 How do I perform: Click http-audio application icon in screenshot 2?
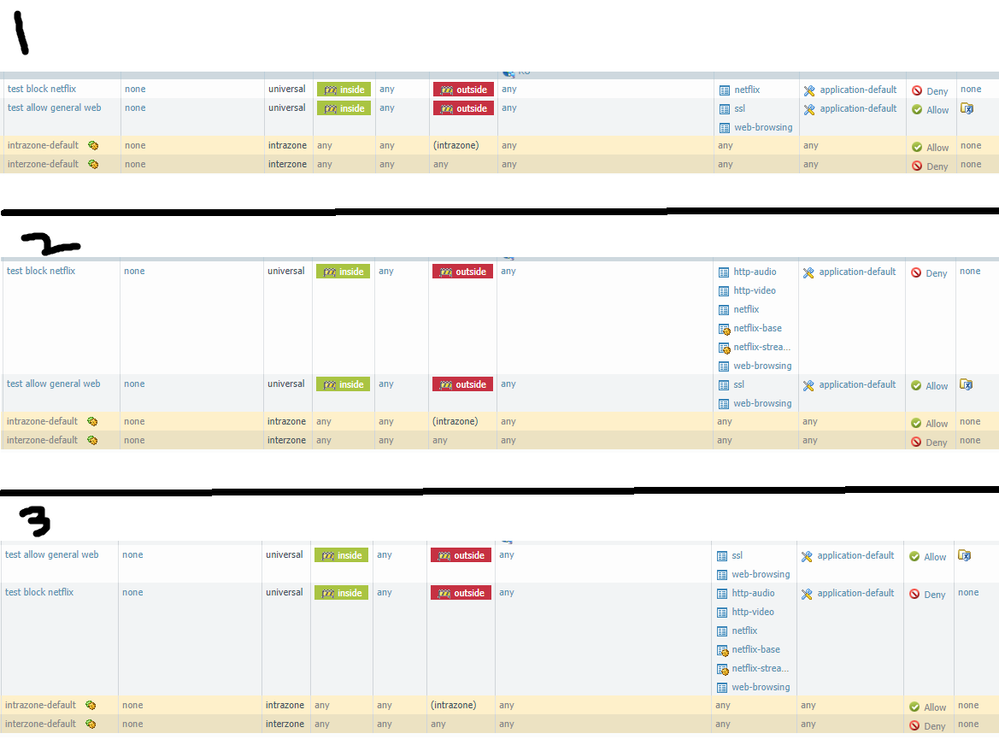click(x=724, y=273)
